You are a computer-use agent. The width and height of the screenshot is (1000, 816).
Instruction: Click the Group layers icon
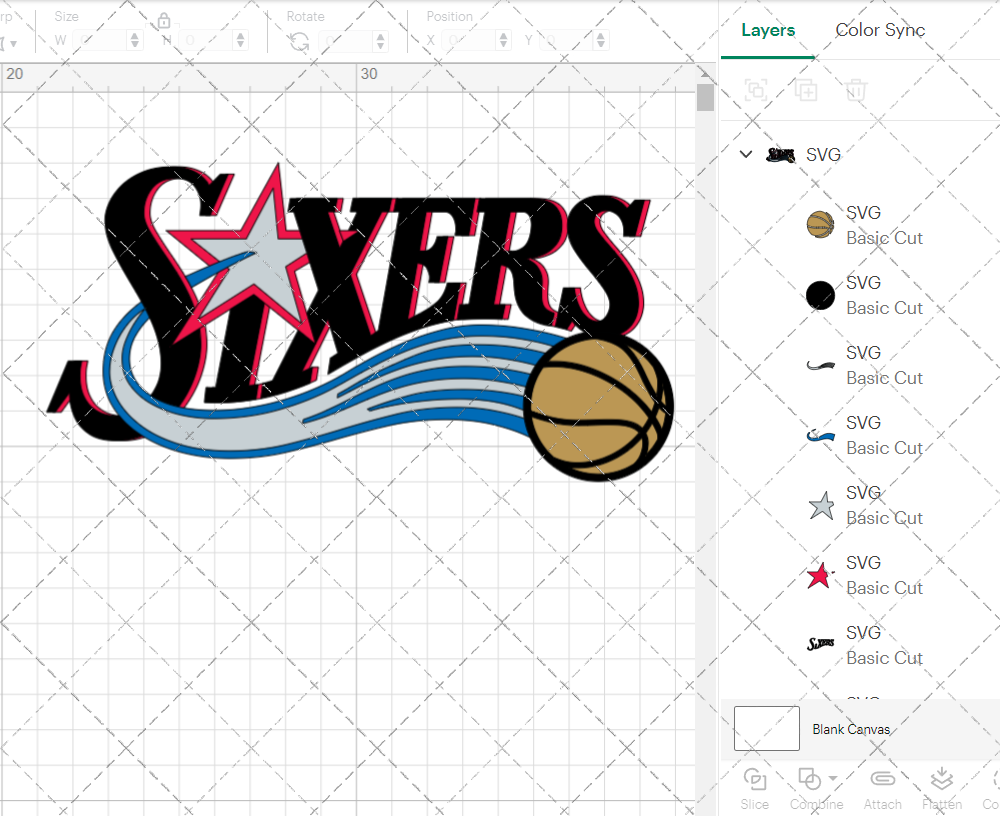point(756,90)
